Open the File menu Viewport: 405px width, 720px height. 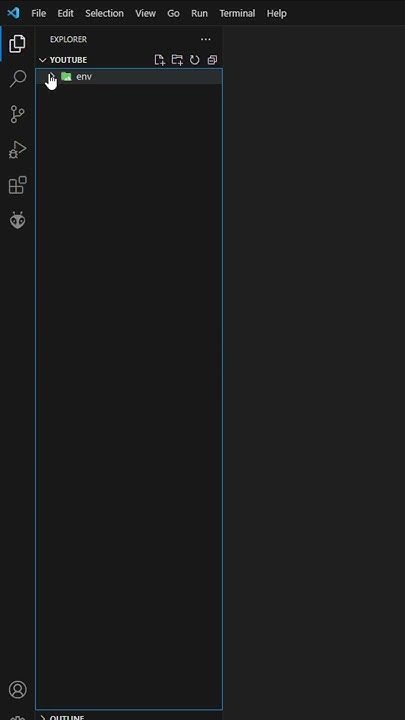click(39, 13)
